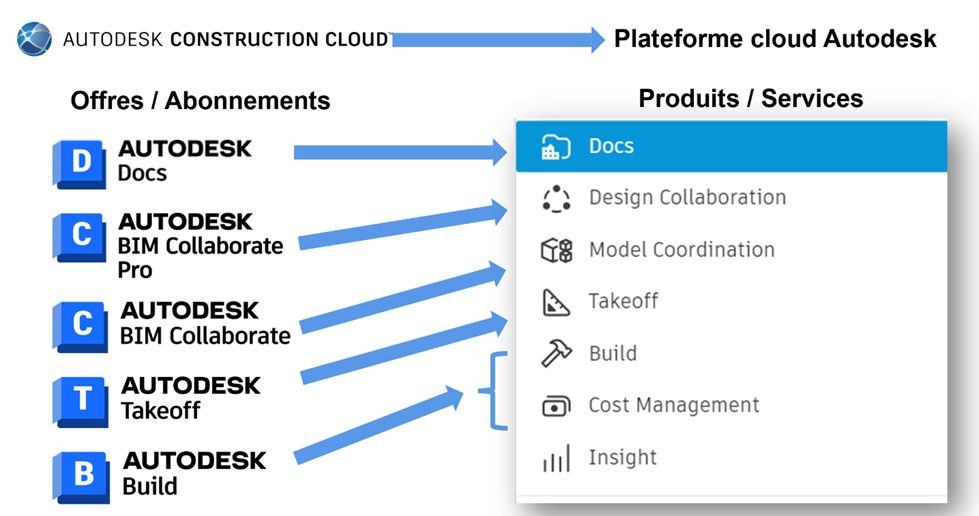
Task: Open the Build menu entry
Action: 731,354
